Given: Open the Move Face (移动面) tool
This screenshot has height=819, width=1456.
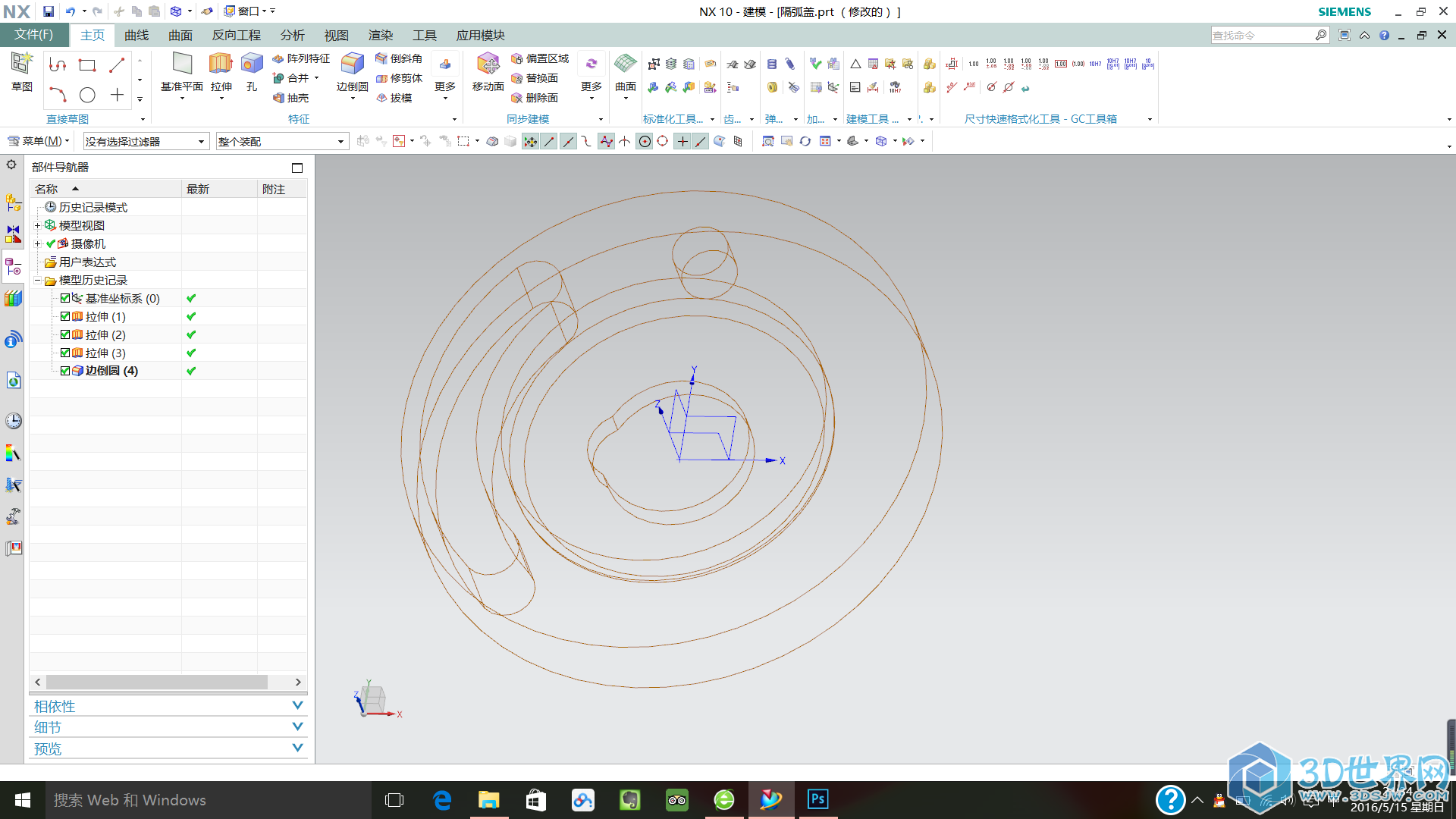Looking at the screenshot, I should (x=488, y=72).
